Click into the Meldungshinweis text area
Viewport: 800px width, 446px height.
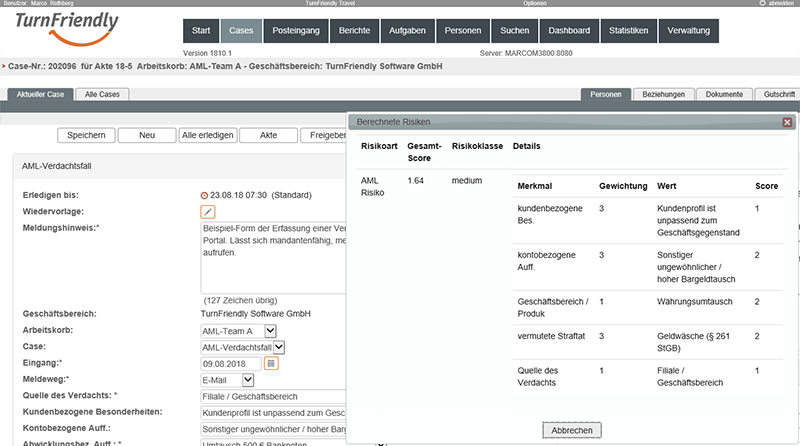click(x=273, y=258)
